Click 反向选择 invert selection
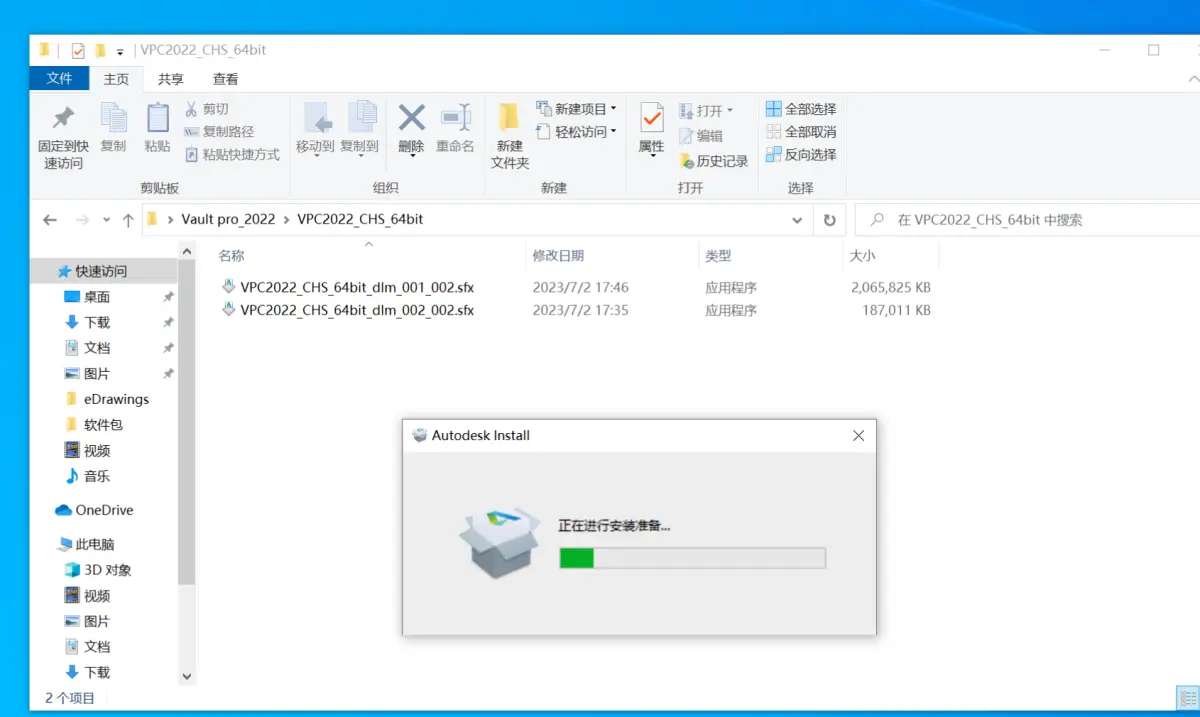Screen dimensions: 1200x717 tap(801, 155)
